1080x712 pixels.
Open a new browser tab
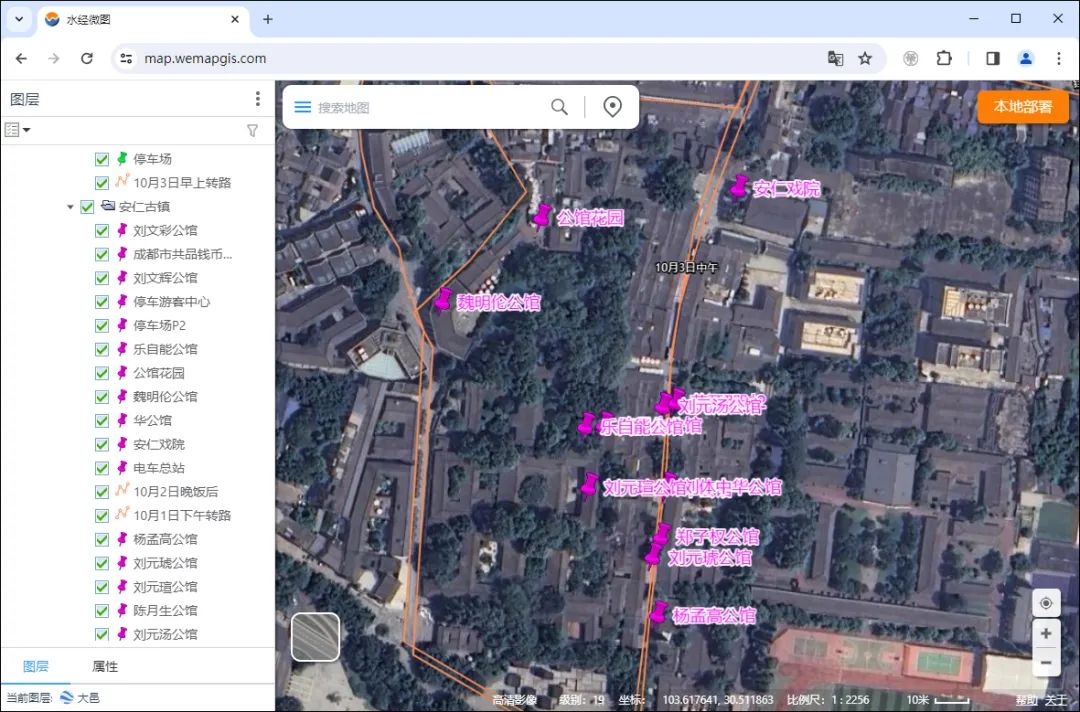point(268,19)
